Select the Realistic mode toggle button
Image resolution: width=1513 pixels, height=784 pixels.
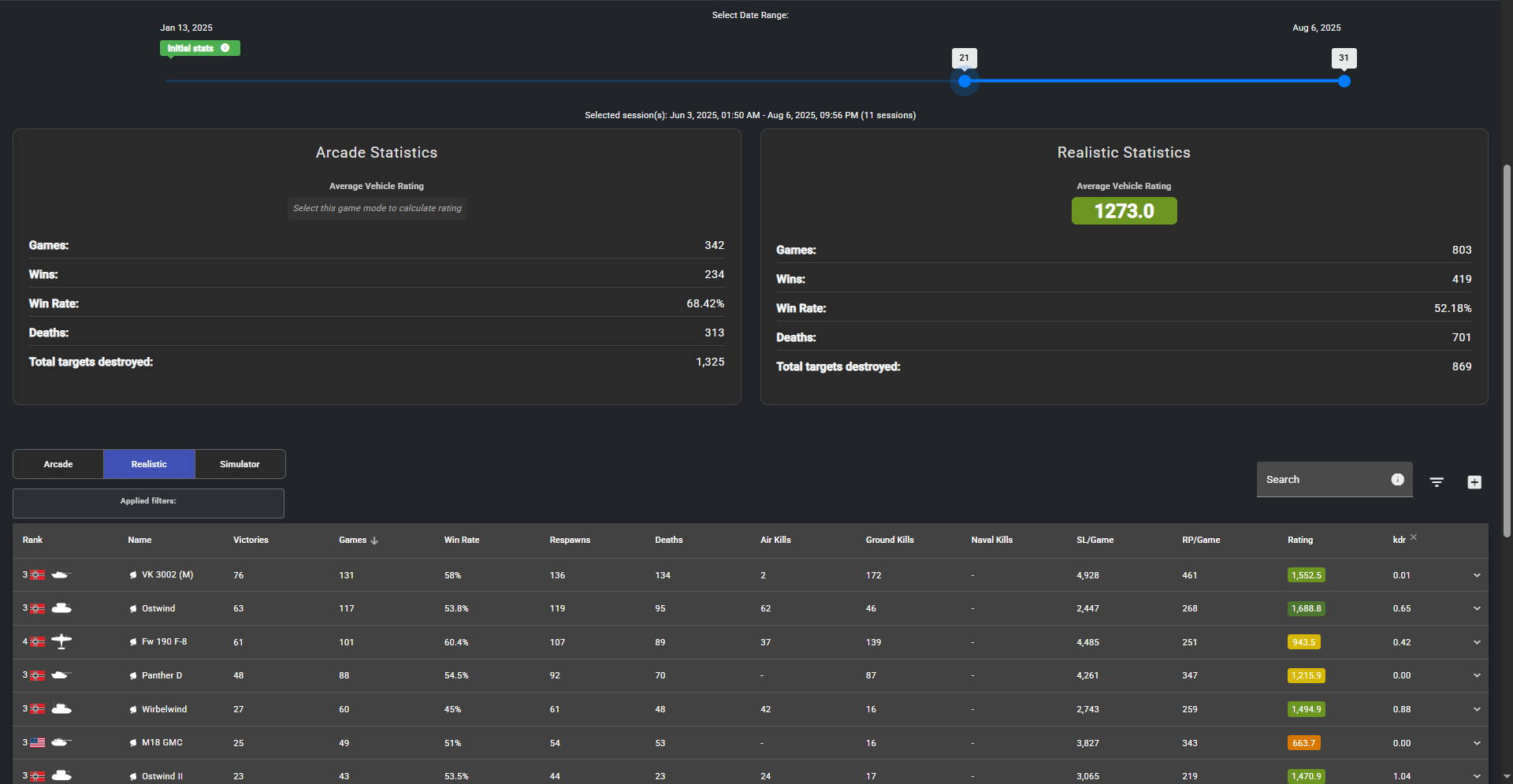pyautogui.click(x=149, y=464)
